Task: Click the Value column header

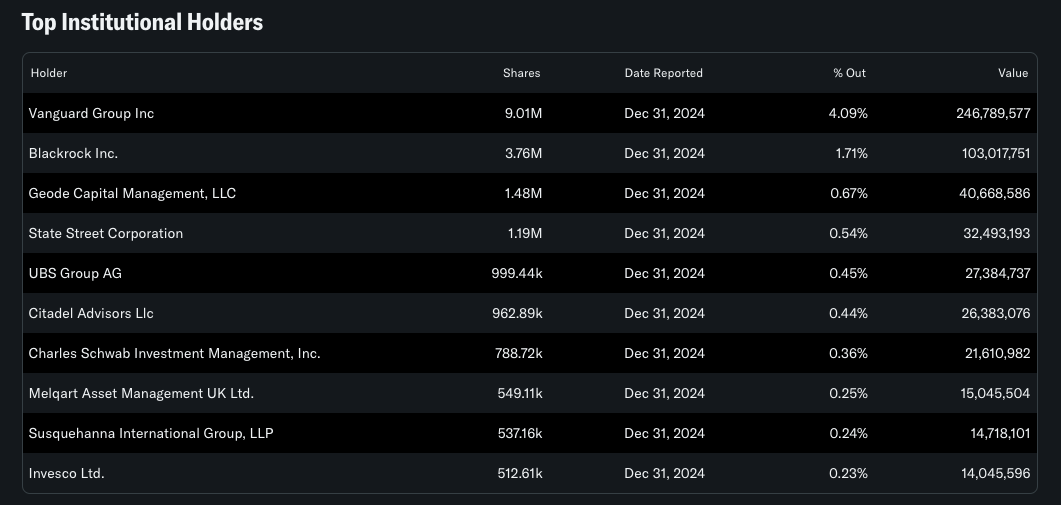Action: point(1013,73)
